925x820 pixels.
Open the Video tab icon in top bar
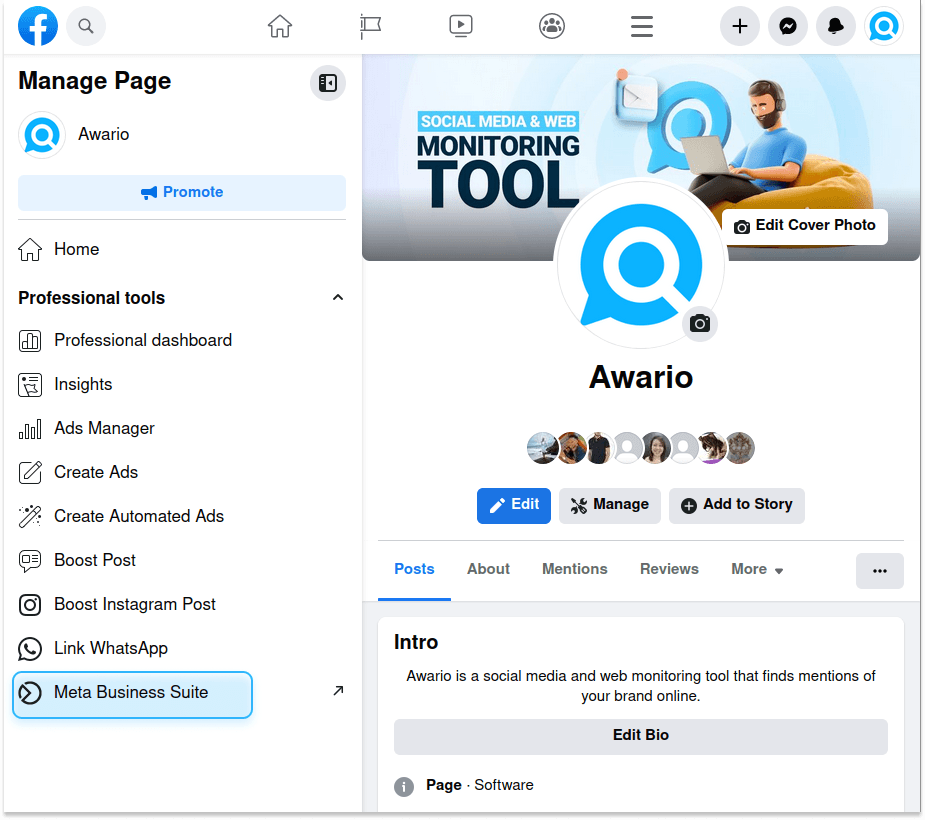coord(461,26)
